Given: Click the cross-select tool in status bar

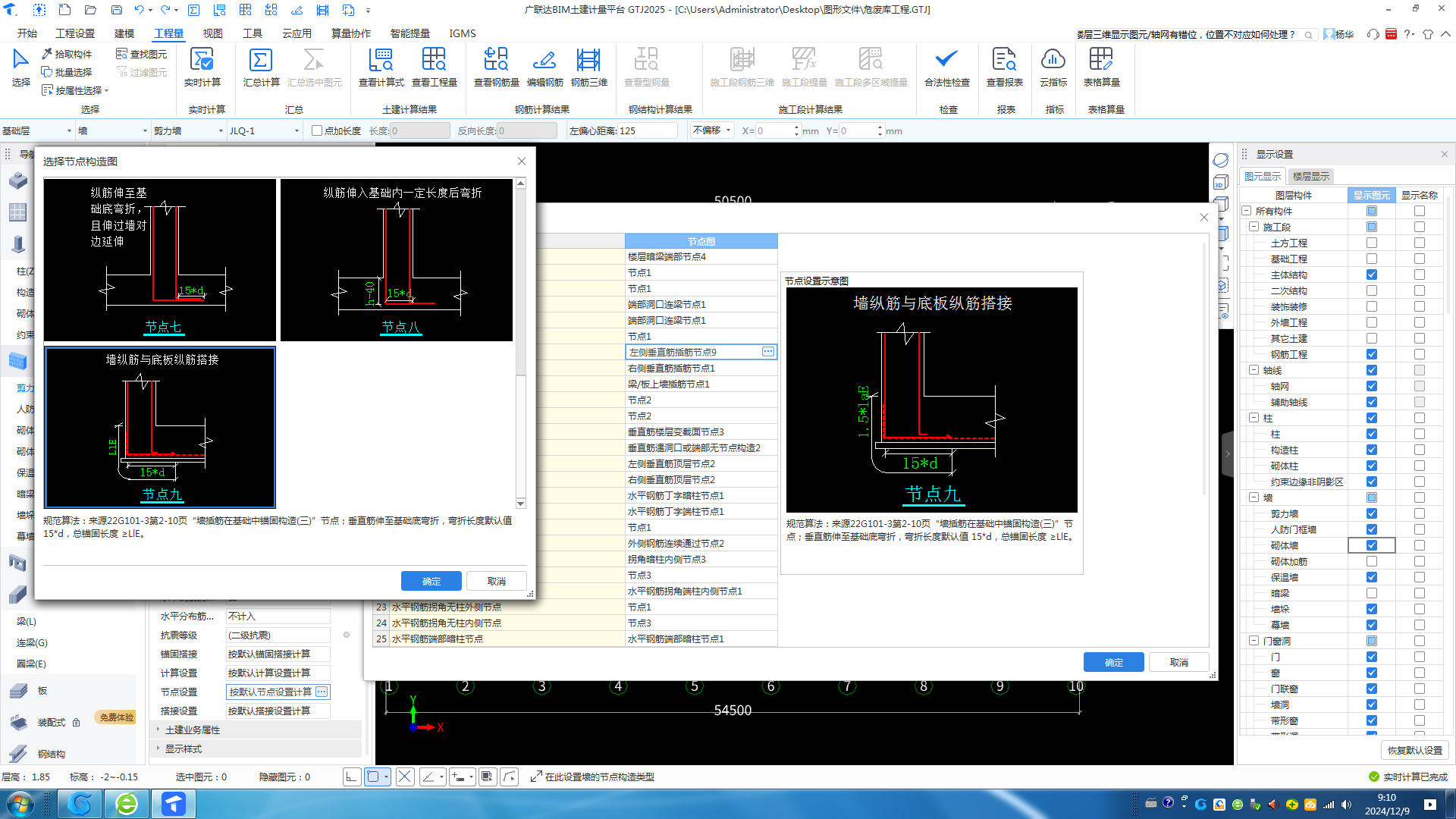Looking at the screenshot, I should [405, 777].
